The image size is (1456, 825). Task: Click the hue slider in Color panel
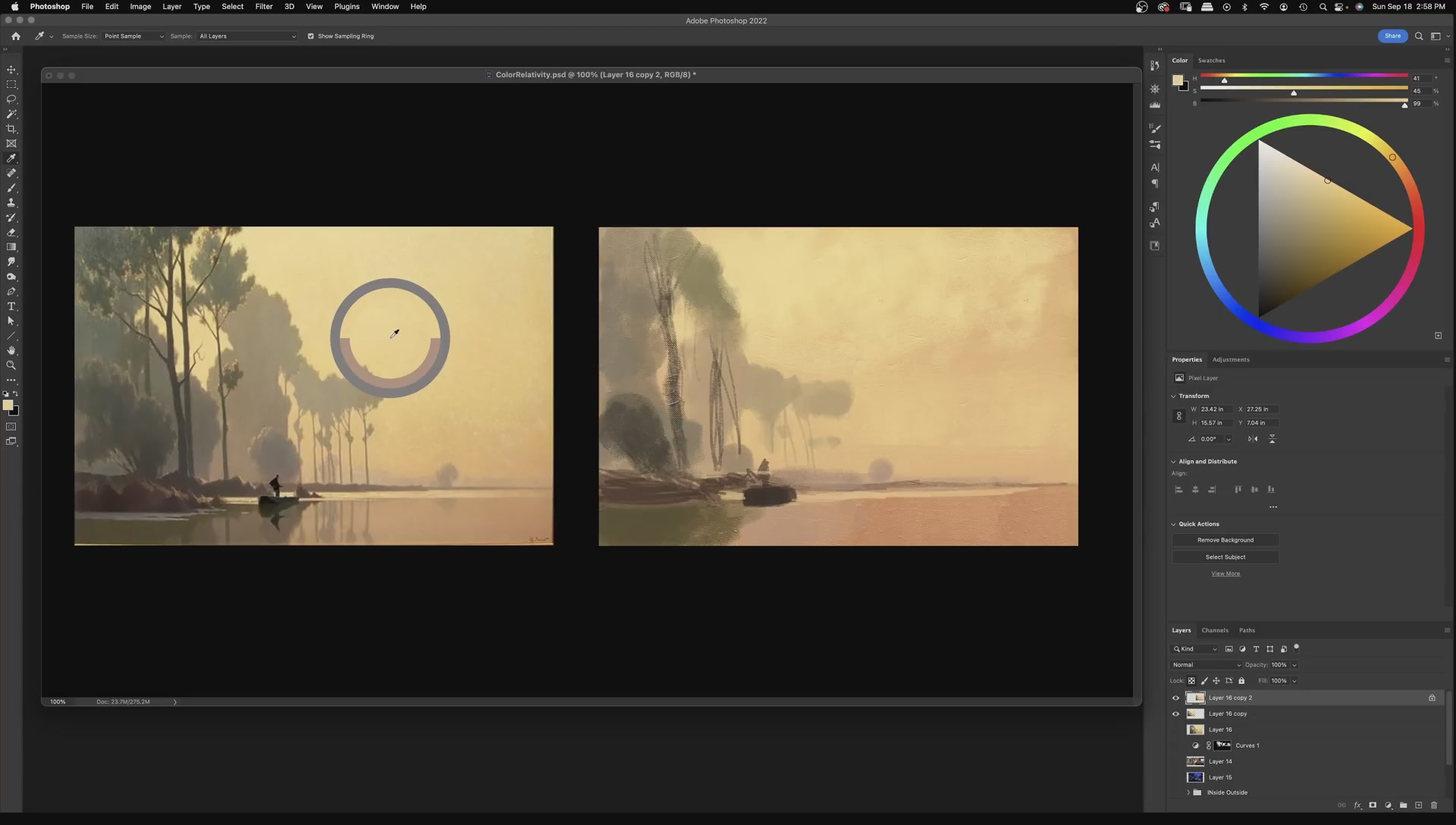(1304, 75)
